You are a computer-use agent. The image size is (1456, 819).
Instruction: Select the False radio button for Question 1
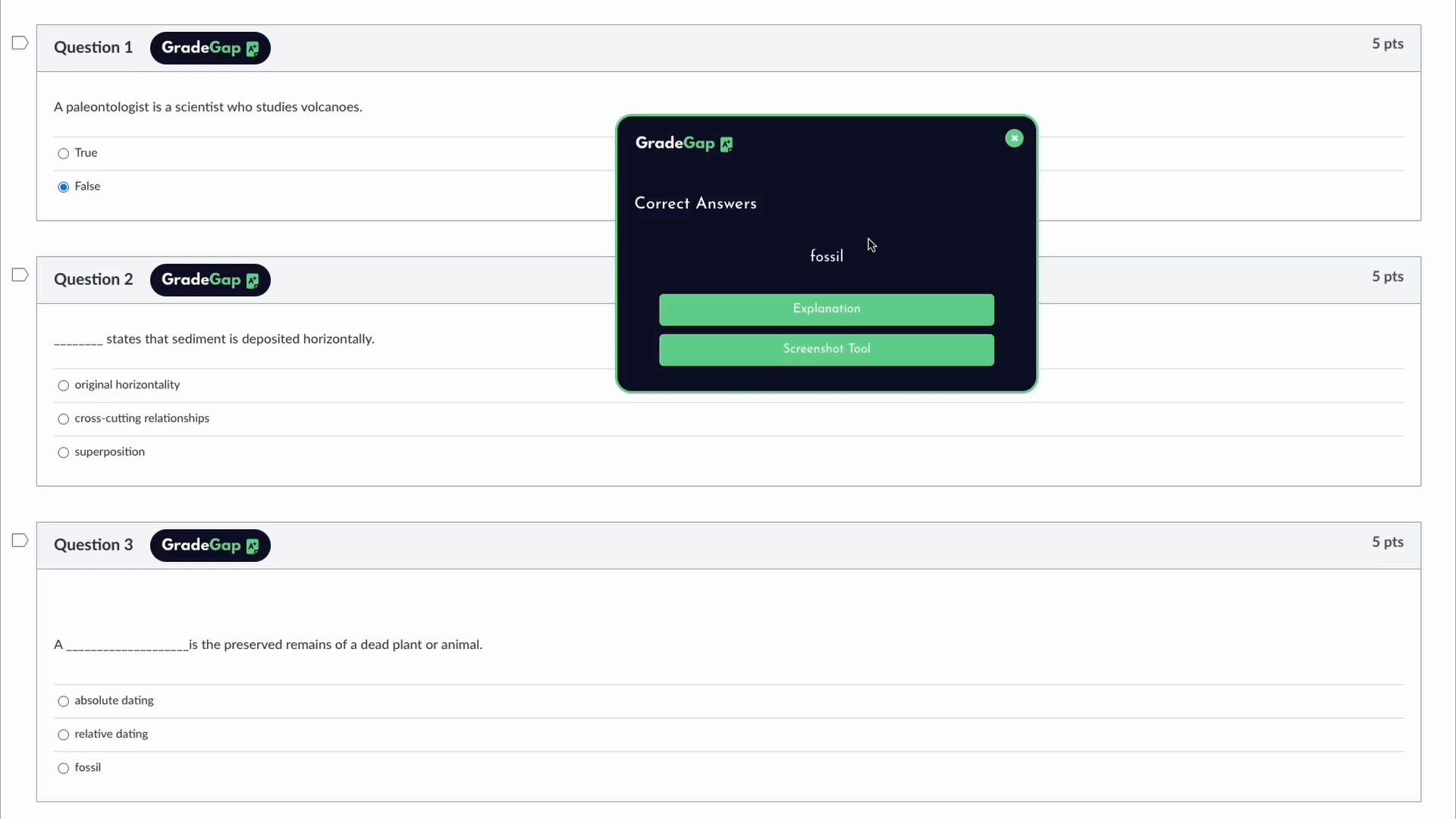(x=63, y=187)
